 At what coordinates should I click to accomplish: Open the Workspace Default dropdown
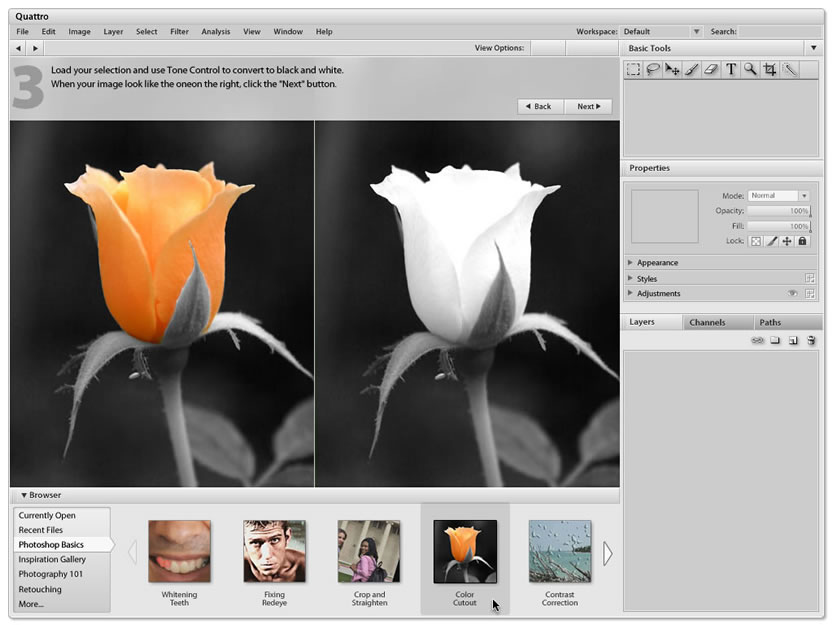pyautogui.click(x=661, y=32)
